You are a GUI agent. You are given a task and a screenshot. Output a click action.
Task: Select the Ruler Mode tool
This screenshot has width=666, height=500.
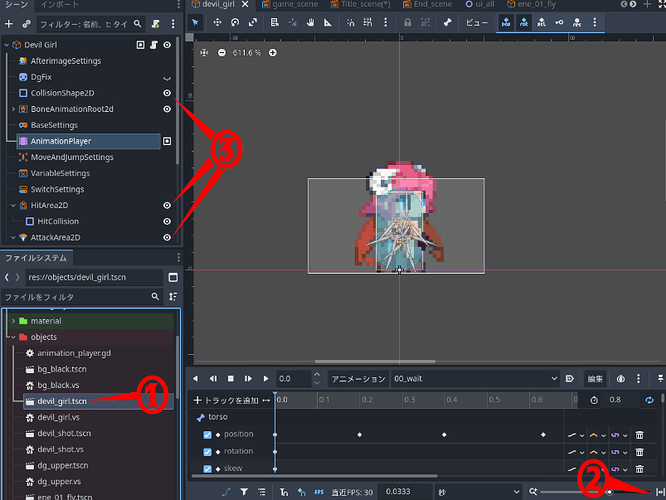327,22
